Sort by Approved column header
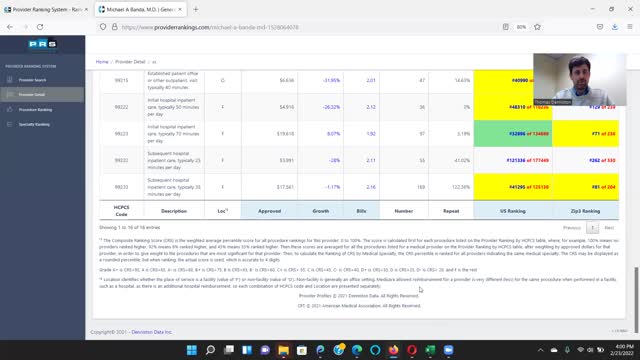640x360 pixels. [269, 211]
